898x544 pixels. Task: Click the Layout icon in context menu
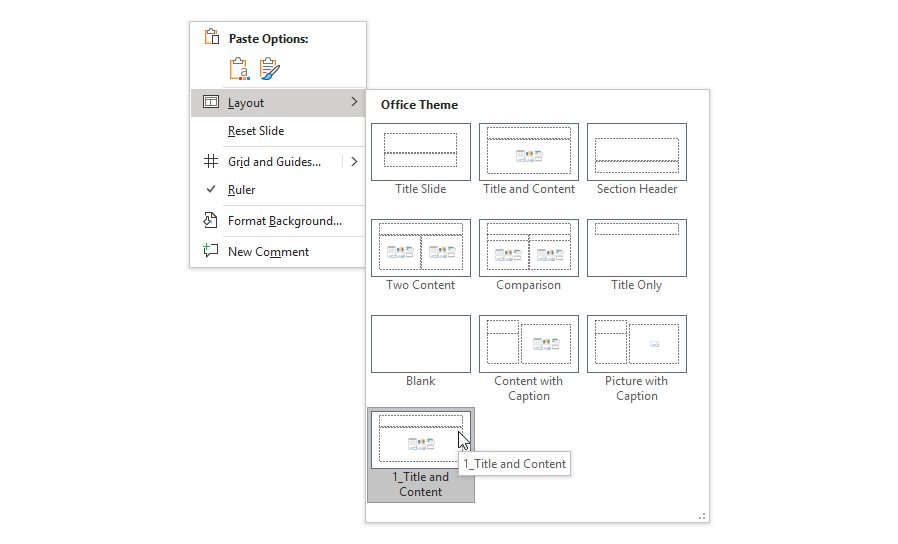click(x=211, y=102)
